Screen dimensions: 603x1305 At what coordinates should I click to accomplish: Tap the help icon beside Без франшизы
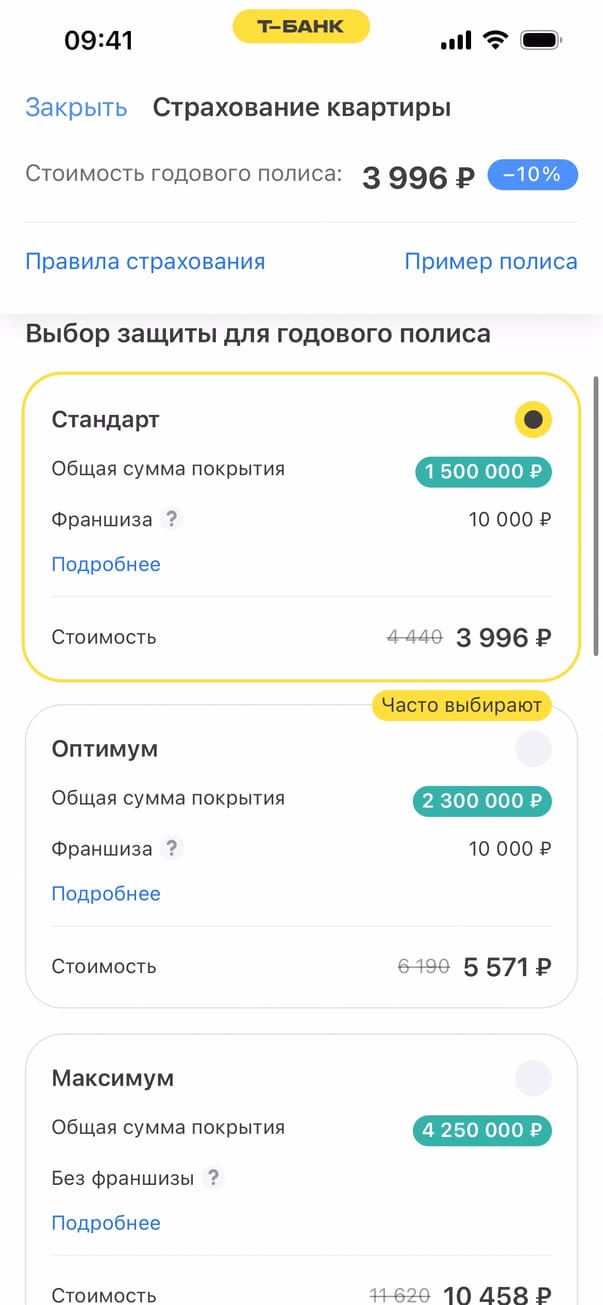pyautogui.click(x=212, y=1178)
